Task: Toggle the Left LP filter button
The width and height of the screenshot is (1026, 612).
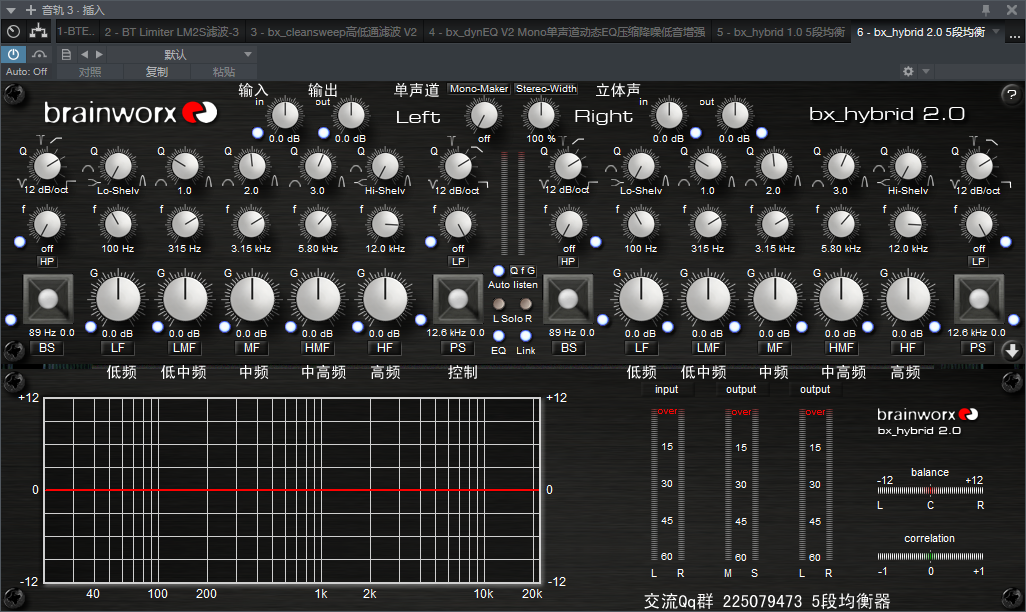Action: click(x=458, y=261)
